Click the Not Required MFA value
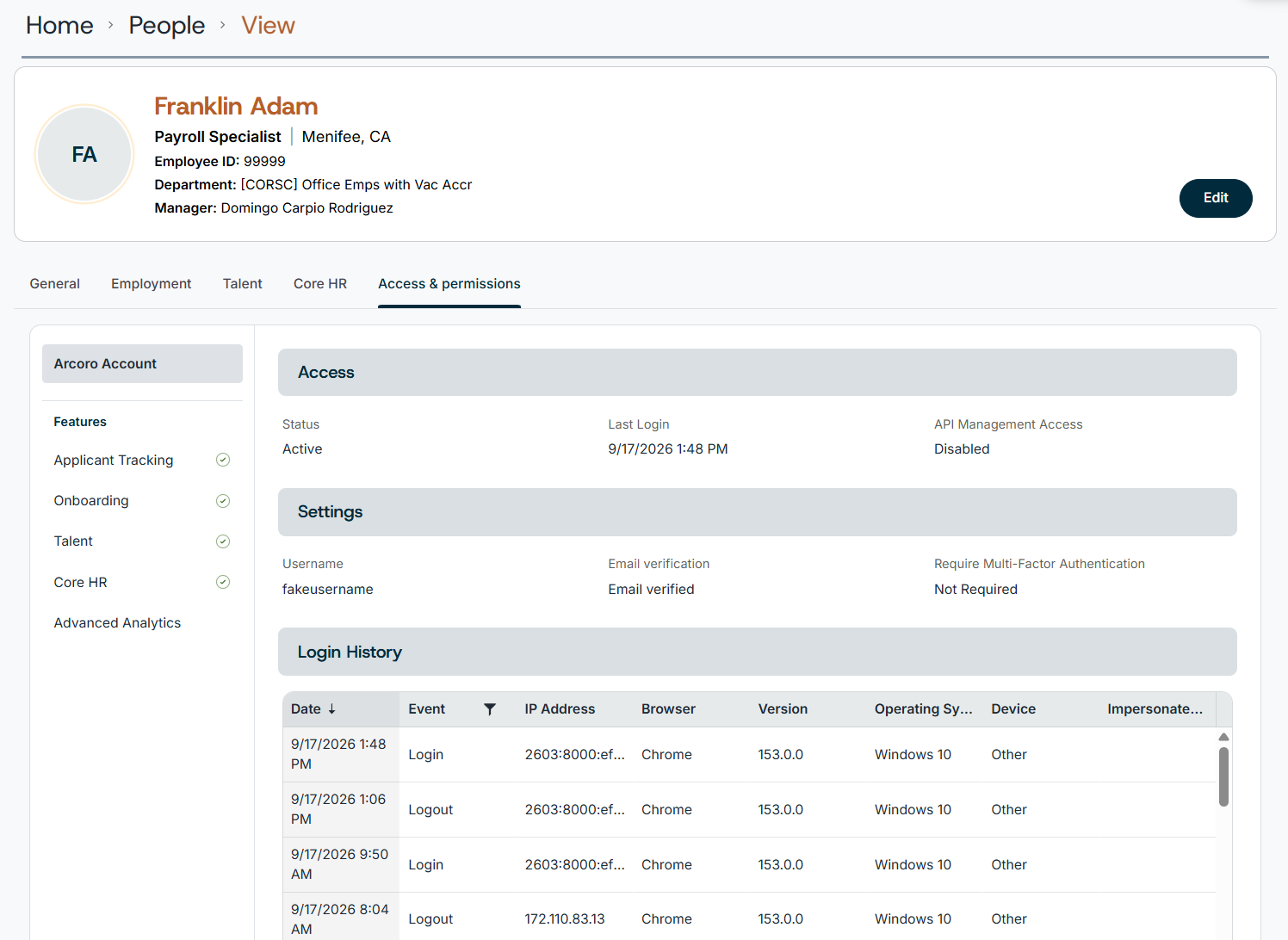Viewport: 1288px width, 940px height. point(975,590)
